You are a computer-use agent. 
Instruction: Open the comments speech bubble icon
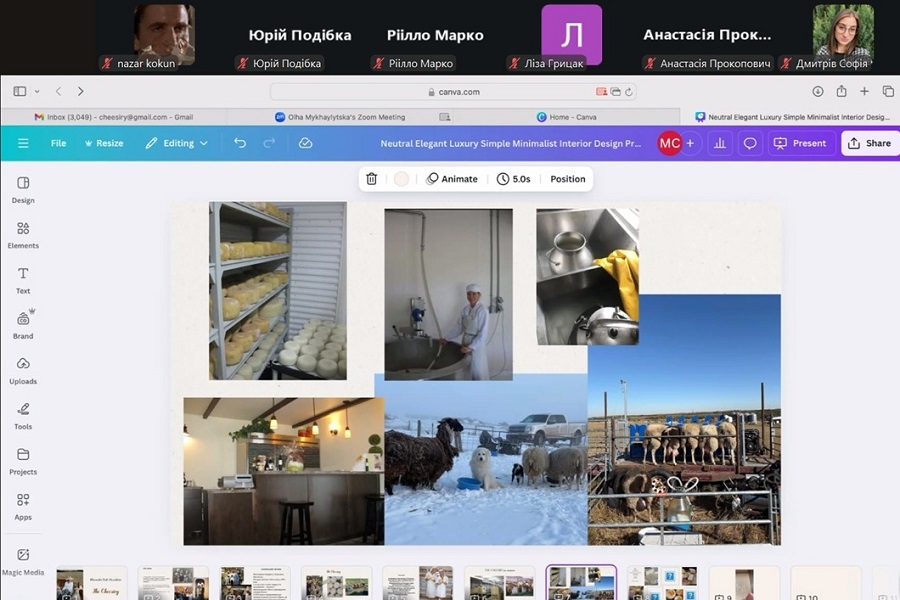pos(750,143)
